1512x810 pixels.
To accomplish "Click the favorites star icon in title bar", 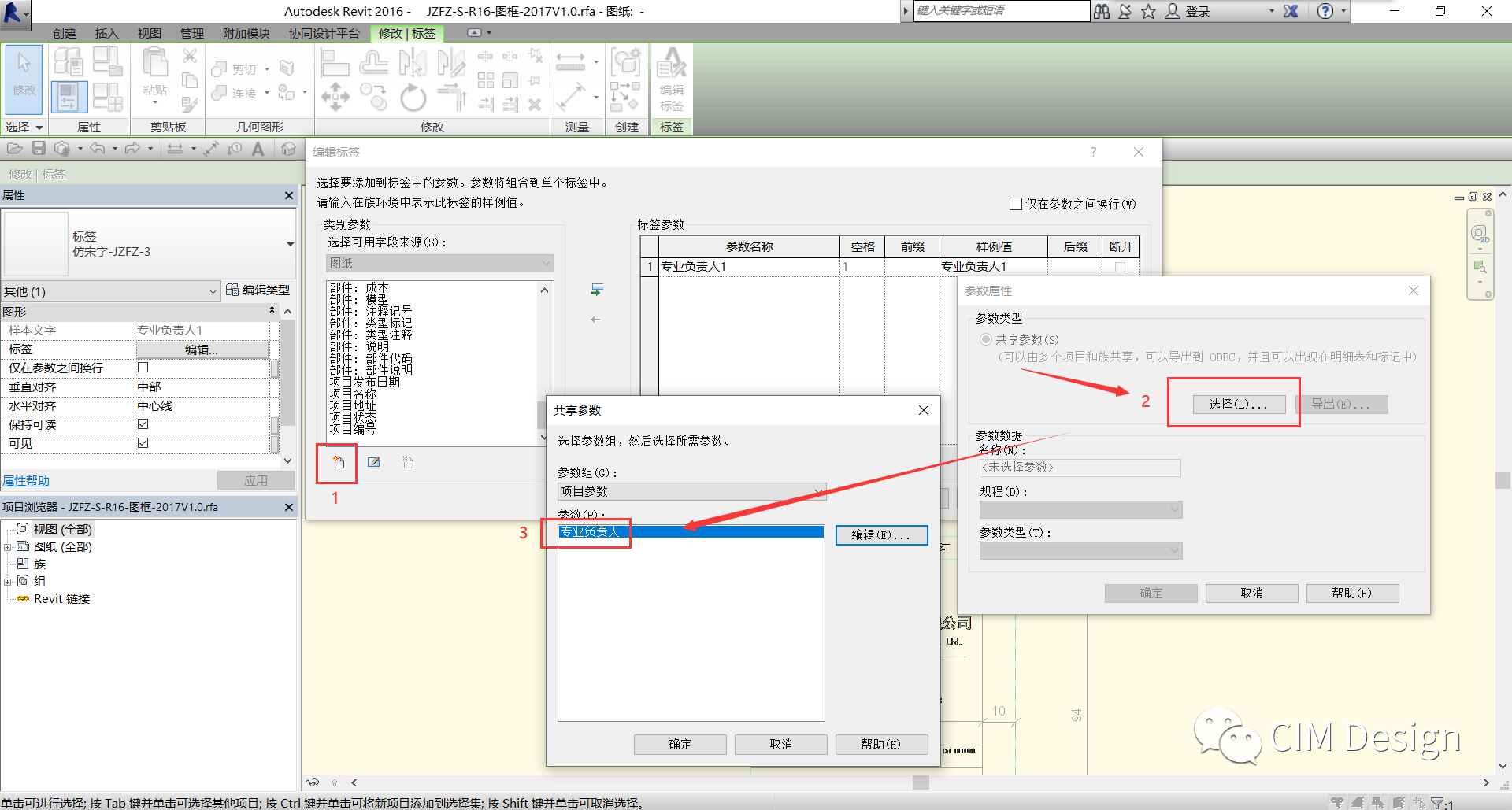I will (x=1149, y=11).
